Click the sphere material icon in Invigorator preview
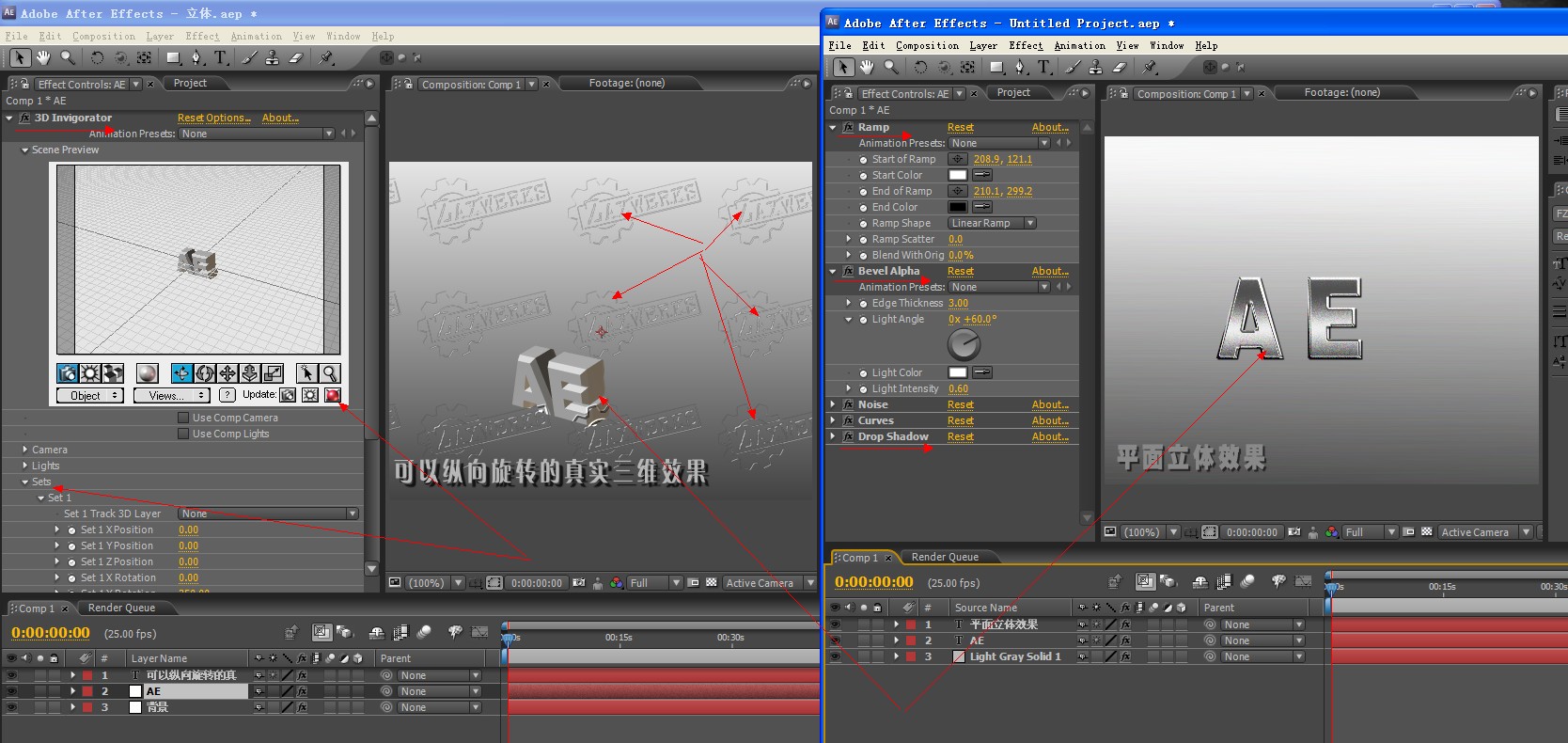1568x743 pixels. (x=147, y=373)
